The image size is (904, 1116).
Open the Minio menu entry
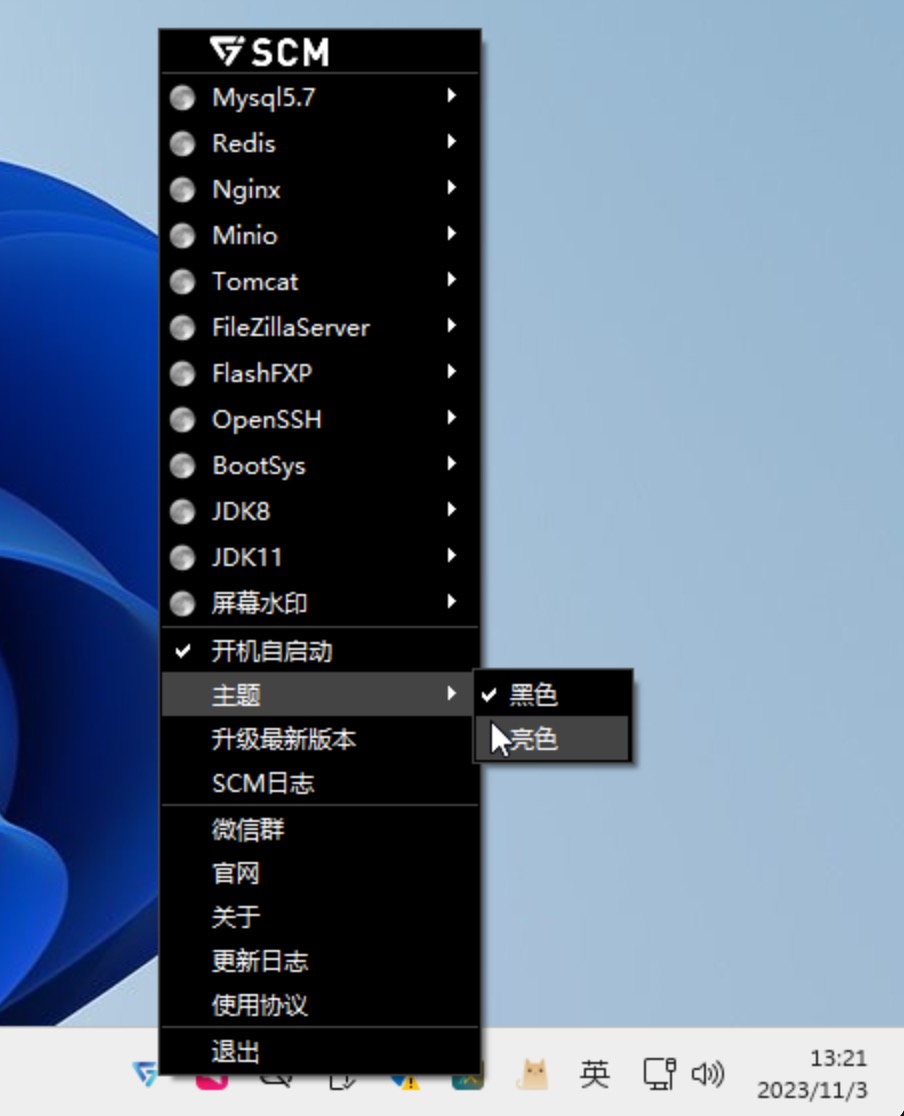coord(320,236)
